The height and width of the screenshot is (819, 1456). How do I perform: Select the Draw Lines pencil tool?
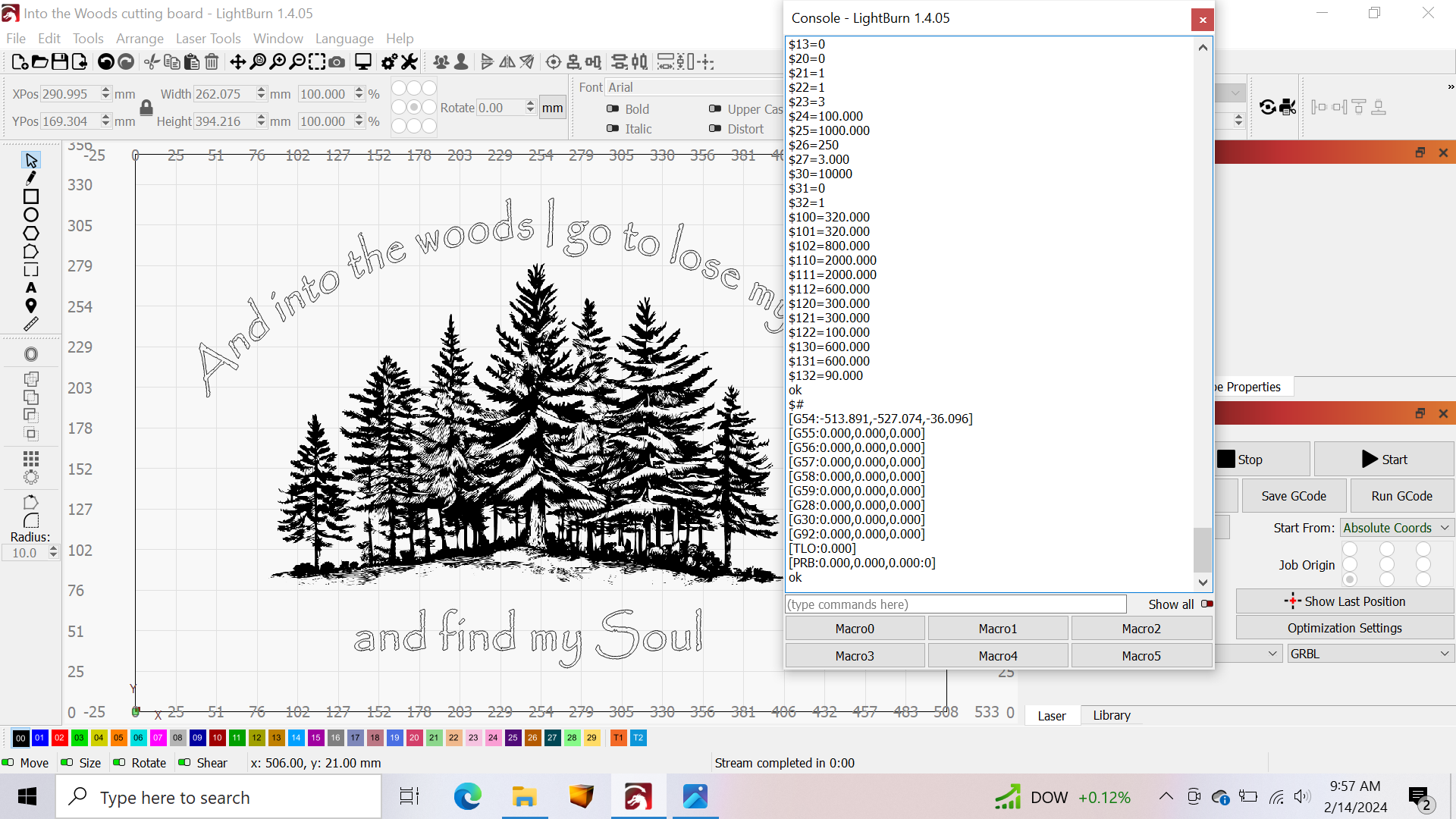[x=31, y=178]
